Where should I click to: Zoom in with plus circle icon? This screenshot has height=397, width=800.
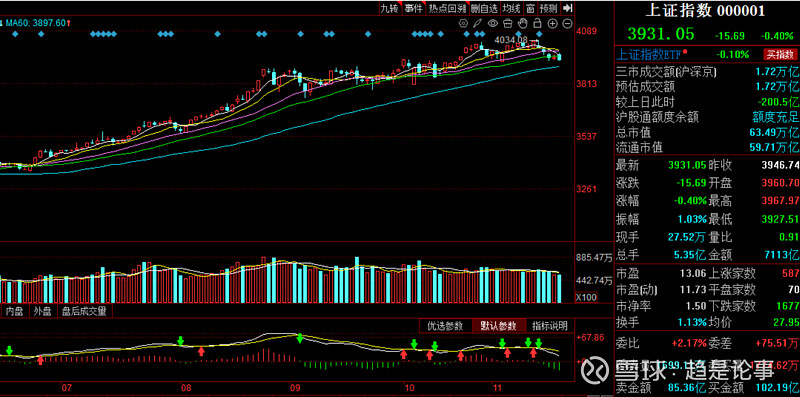[553, 23]
